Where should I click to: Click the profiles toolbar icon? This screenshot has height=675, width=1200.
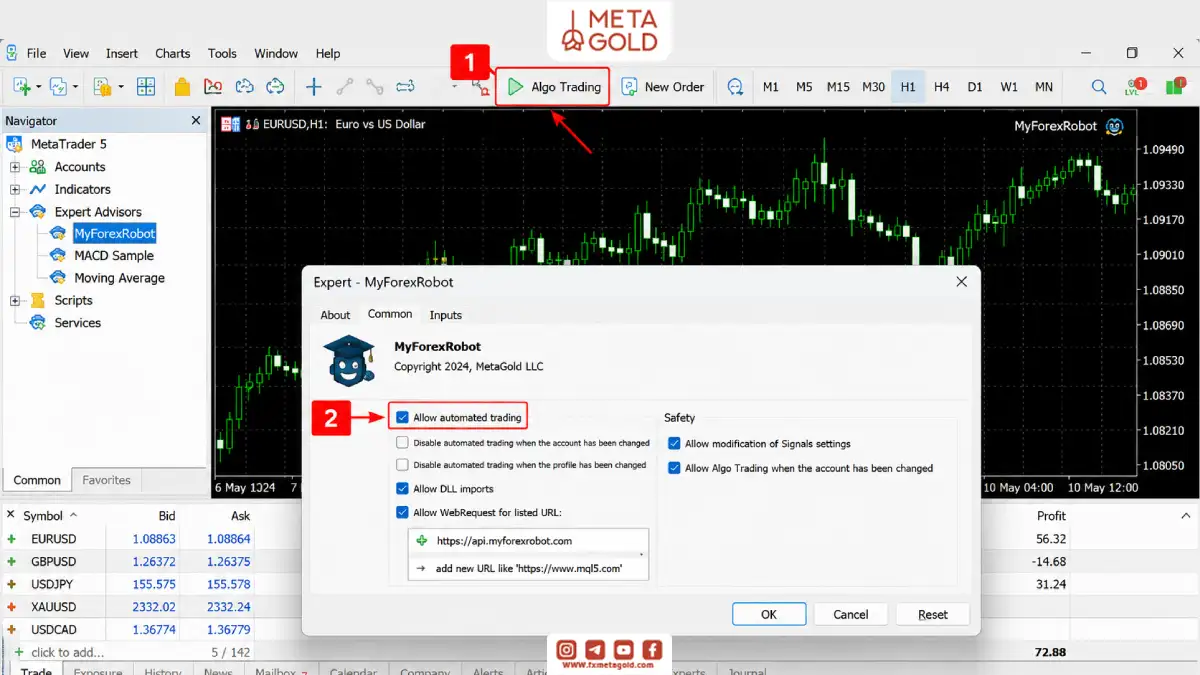[x=57, y=87]
